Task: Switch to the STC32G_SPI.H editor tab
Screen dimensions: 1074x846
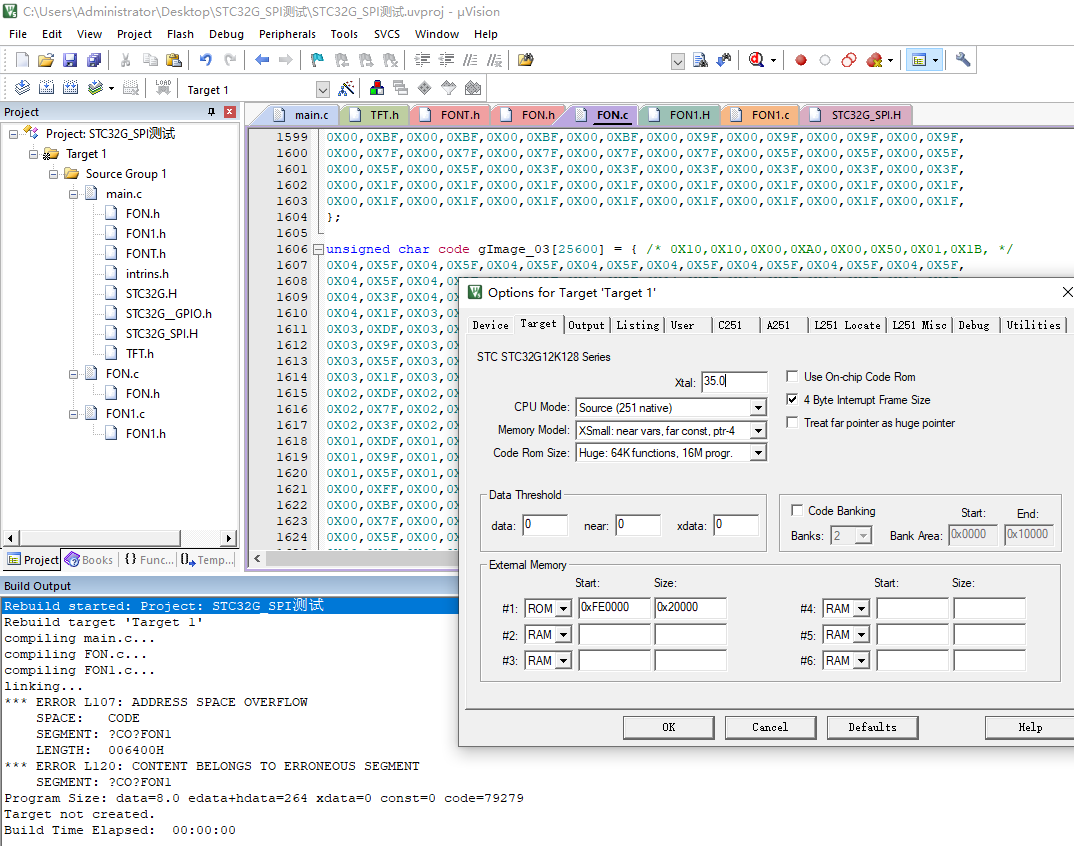Action: coord(858,115)
